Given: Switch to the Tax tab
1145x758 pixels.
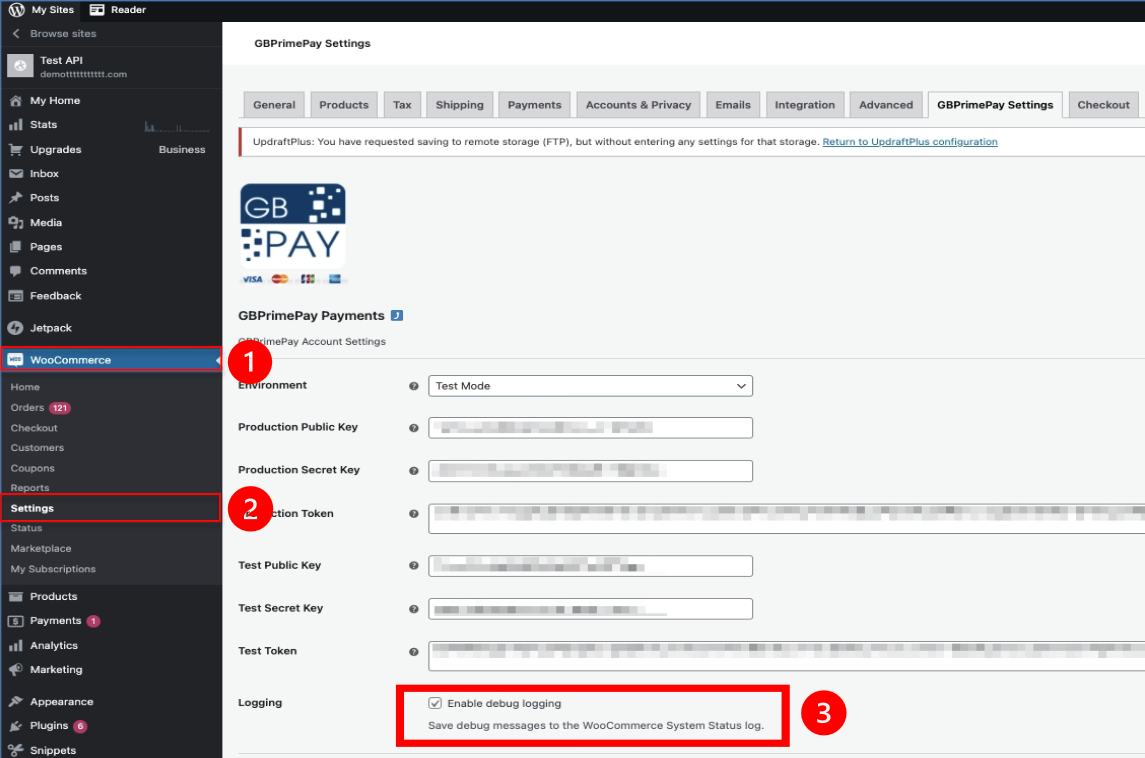Looking at the screenshot, I should point(402,104).
